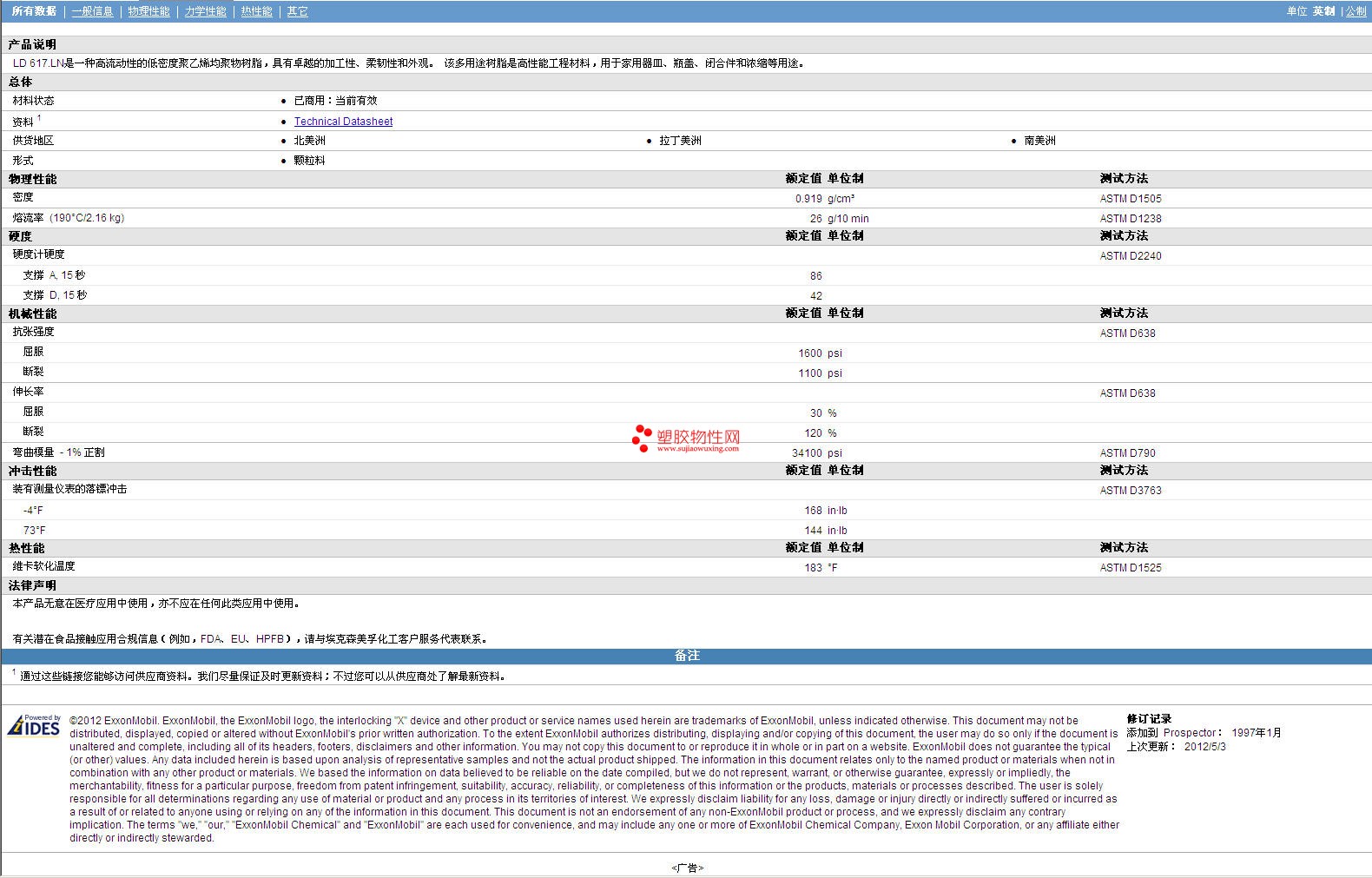Click the ASTM D1238 test method
Screen dimensions: 1372x878
point(1131,219)
